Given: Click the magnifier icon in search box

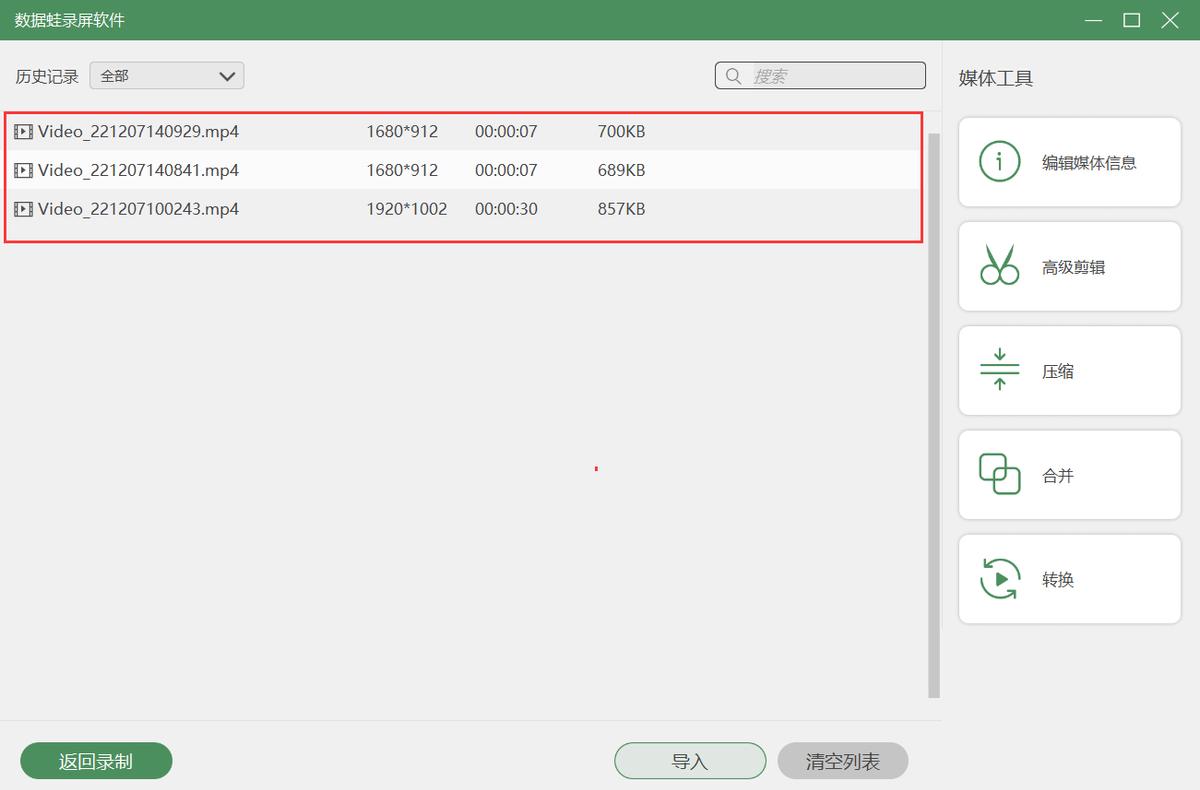Looking at the screenshot, I should click(x=734, y=76).
